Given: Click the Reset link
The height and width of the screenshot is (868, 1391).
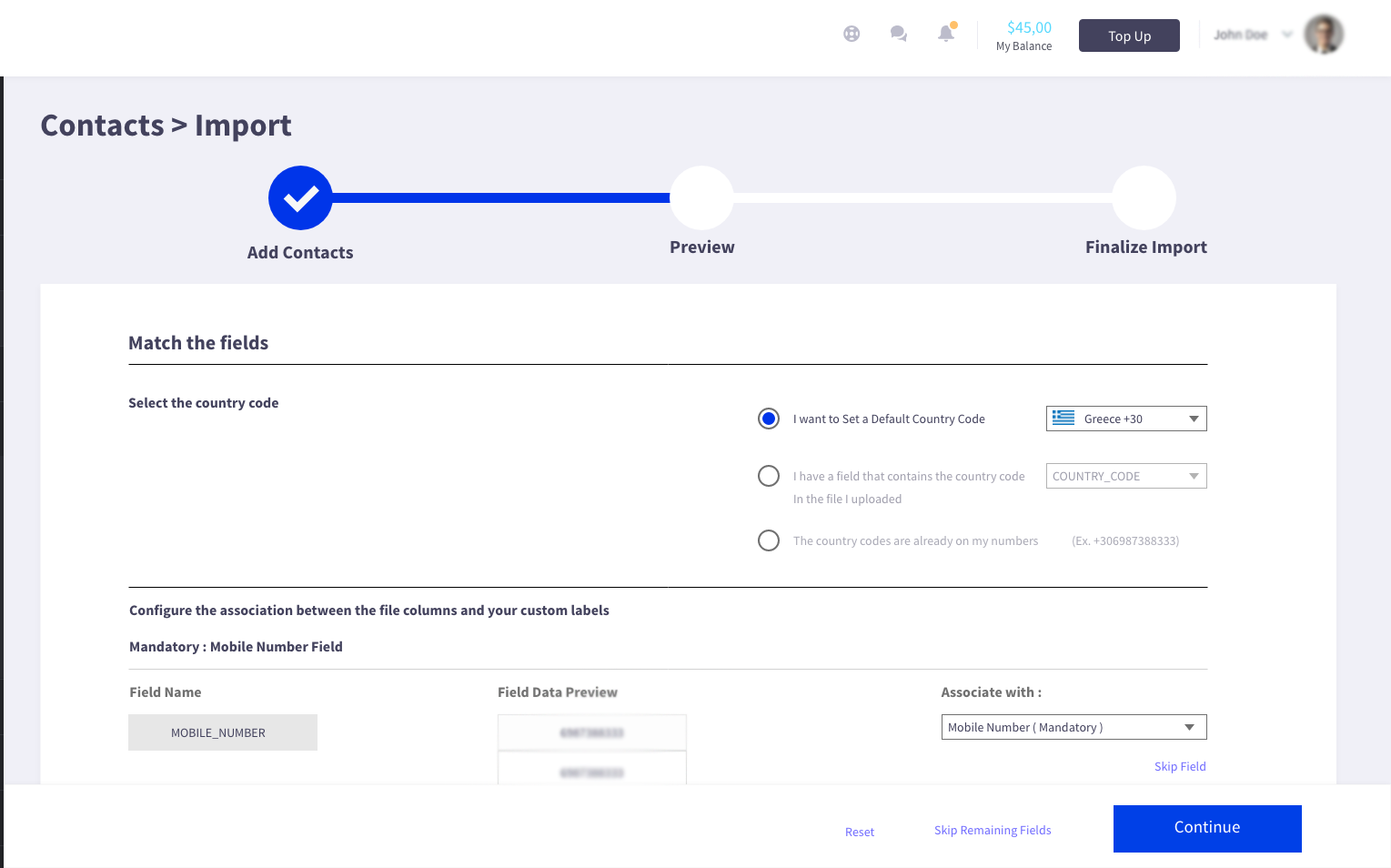Looking at the screenshot, I should (860, 832).
